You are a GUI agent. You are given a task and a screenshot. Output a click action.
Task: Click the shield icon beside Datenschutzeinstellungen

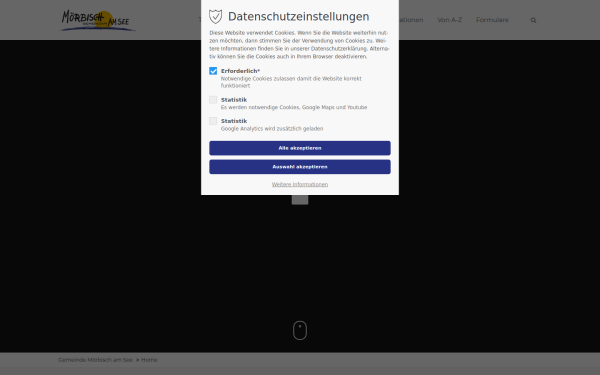coord(215,16)
